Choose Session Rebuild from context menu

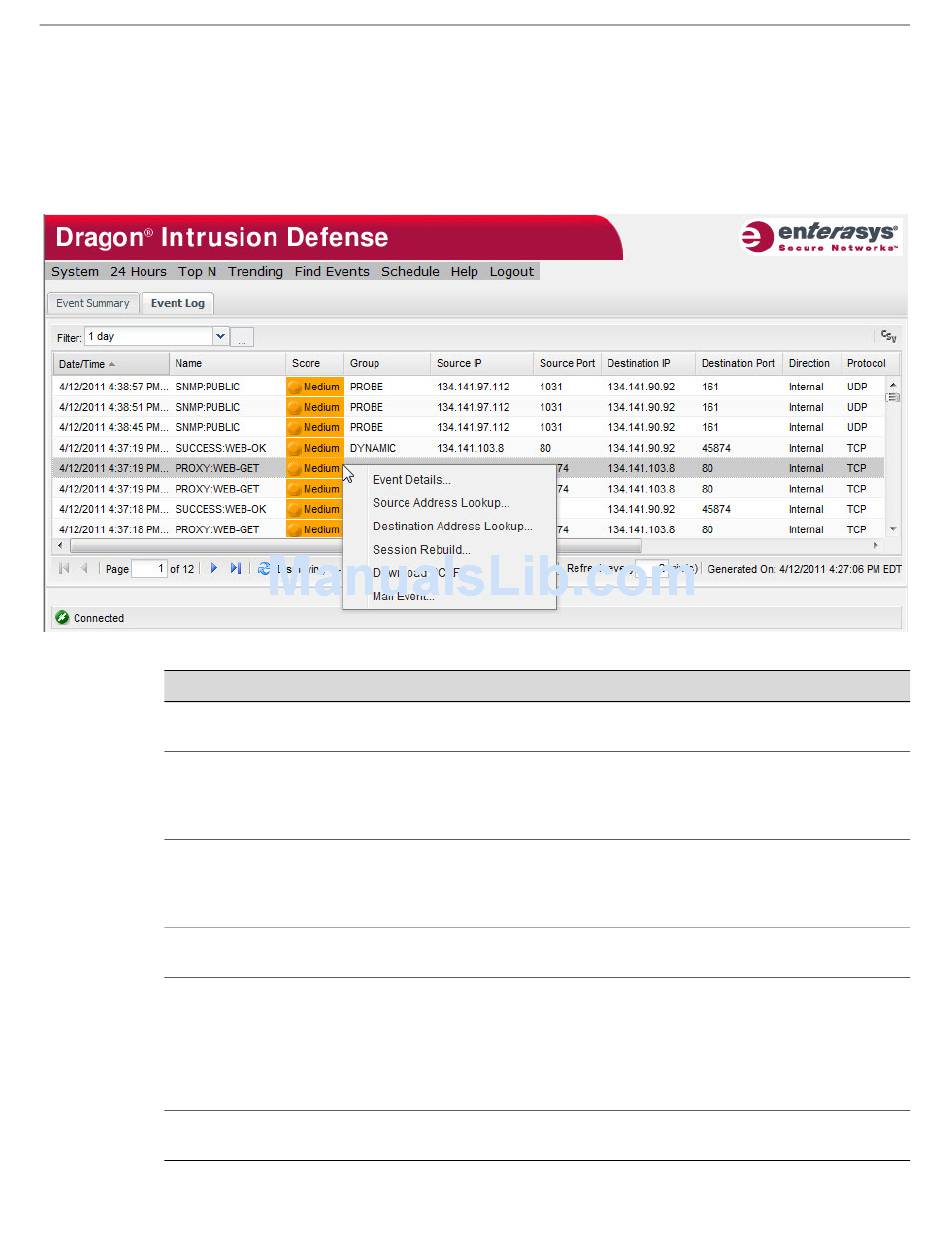(422, 550)
